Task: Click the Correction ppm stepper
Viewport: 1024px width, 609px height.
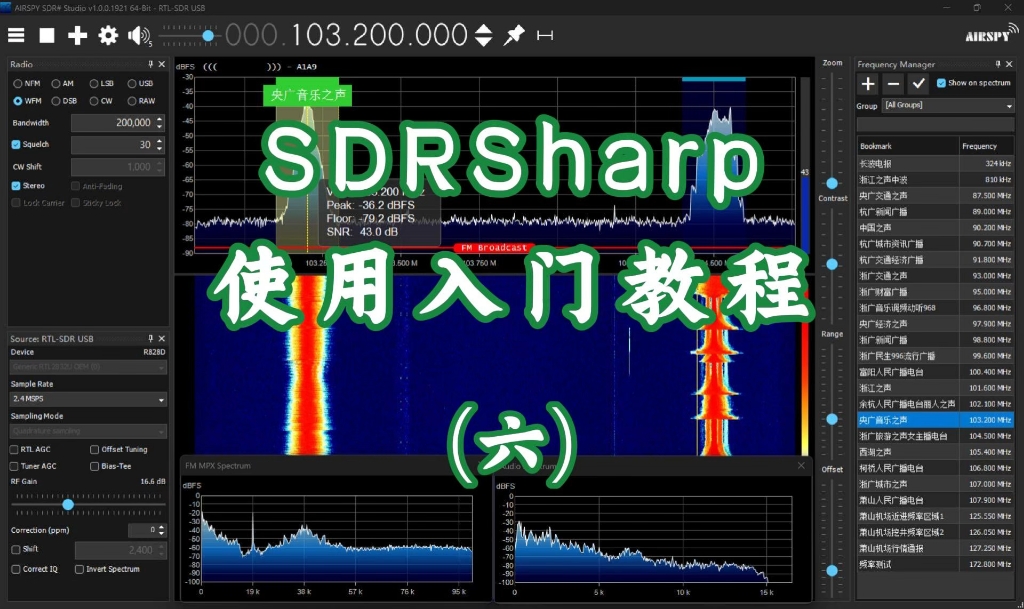Action: pos(161,530)
